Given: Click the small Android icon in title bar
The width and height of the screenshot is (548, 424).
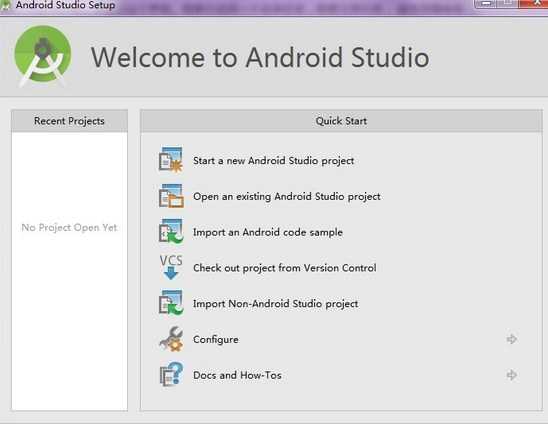Looking at the screenshot, I should tap(6, 5).
